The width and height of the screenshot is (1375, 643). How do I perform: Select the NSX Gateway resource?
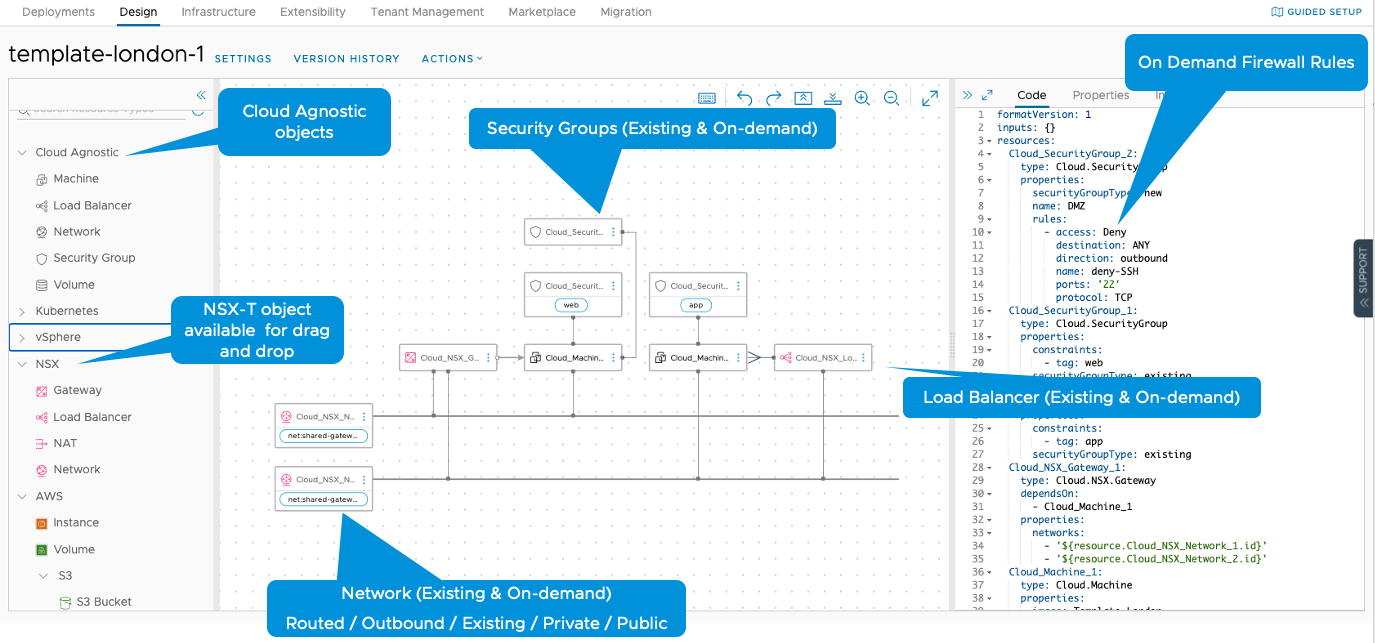[x=77, y=391]
